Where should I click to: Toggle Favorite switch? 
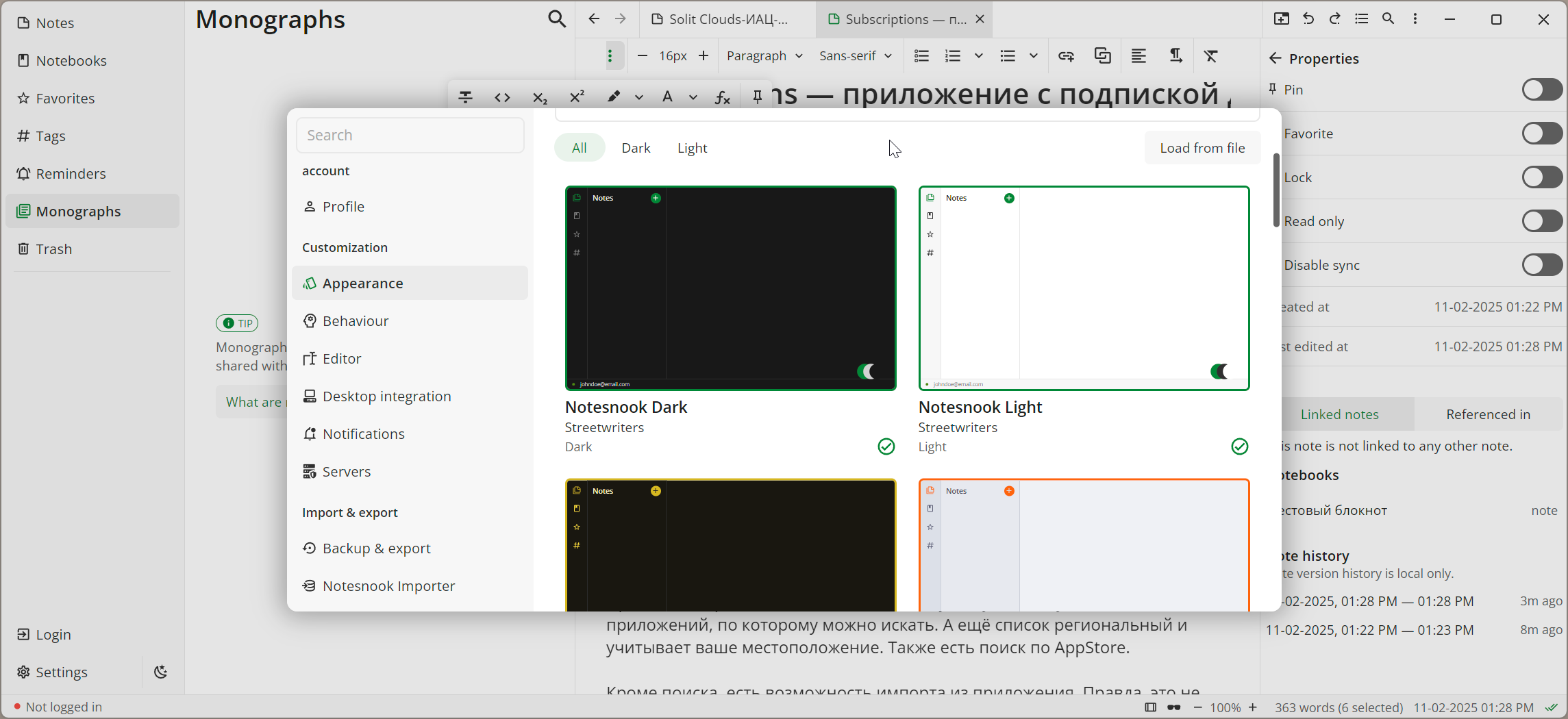pyautogui.click(x=1542, y=134)
